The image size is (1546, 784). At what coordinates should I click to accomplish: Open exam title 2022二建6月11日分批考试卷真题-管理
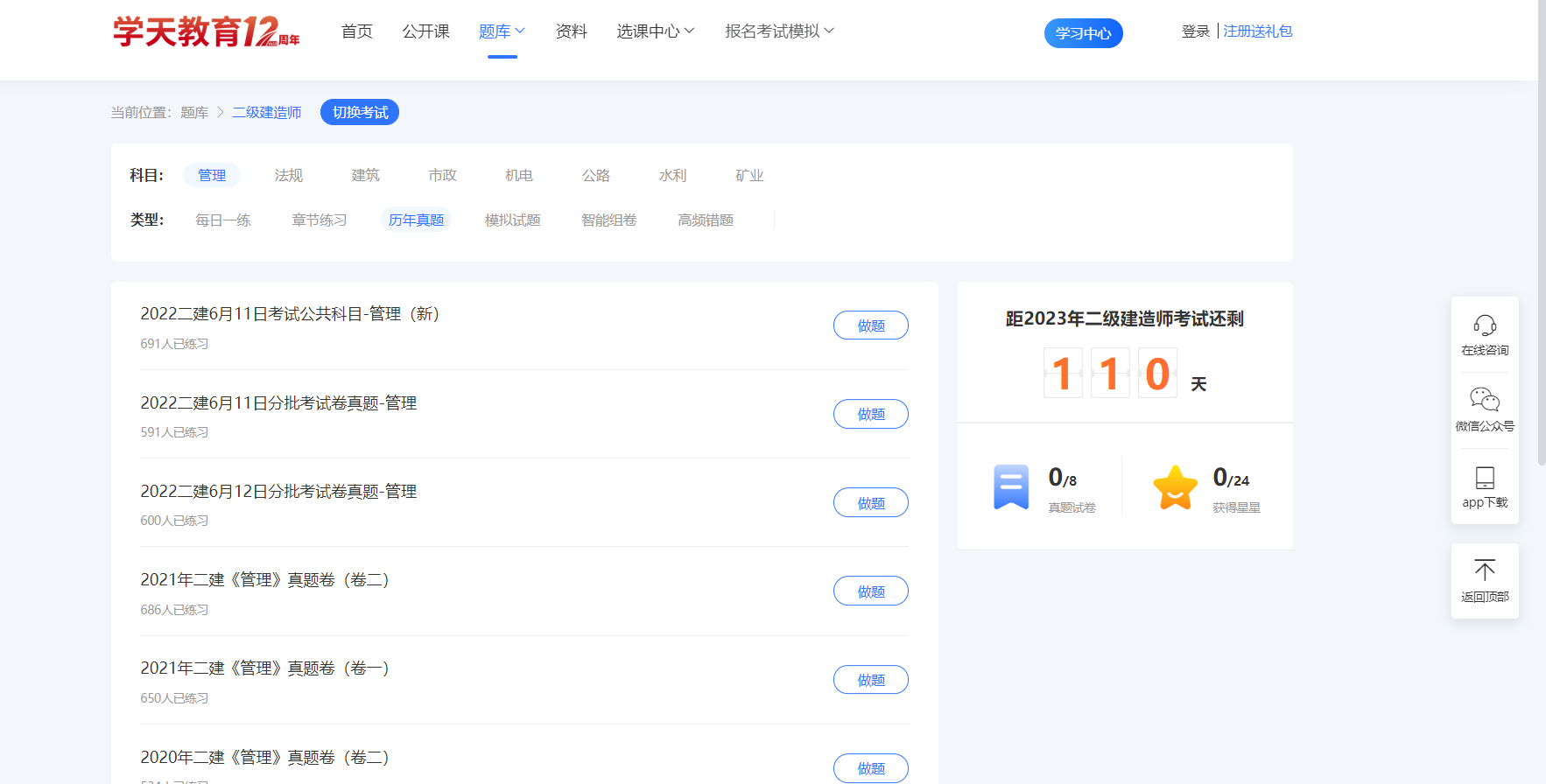(278, 402)
